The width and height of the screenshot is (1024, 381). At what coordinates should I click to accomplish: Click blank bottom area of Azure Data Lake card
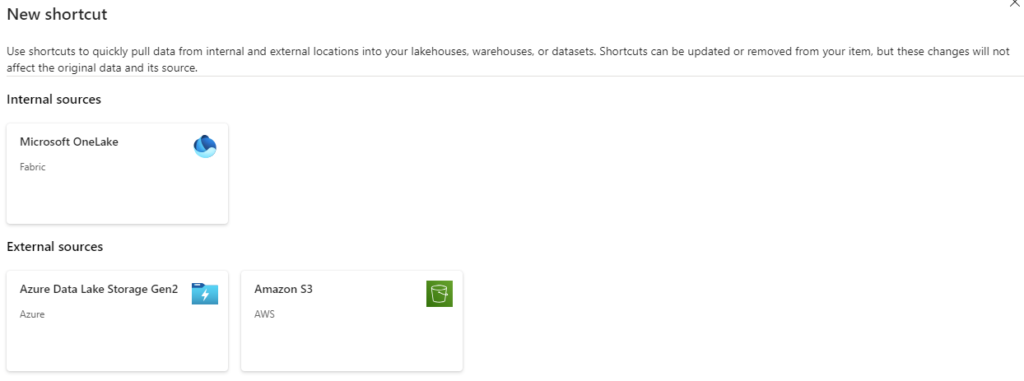118,346
